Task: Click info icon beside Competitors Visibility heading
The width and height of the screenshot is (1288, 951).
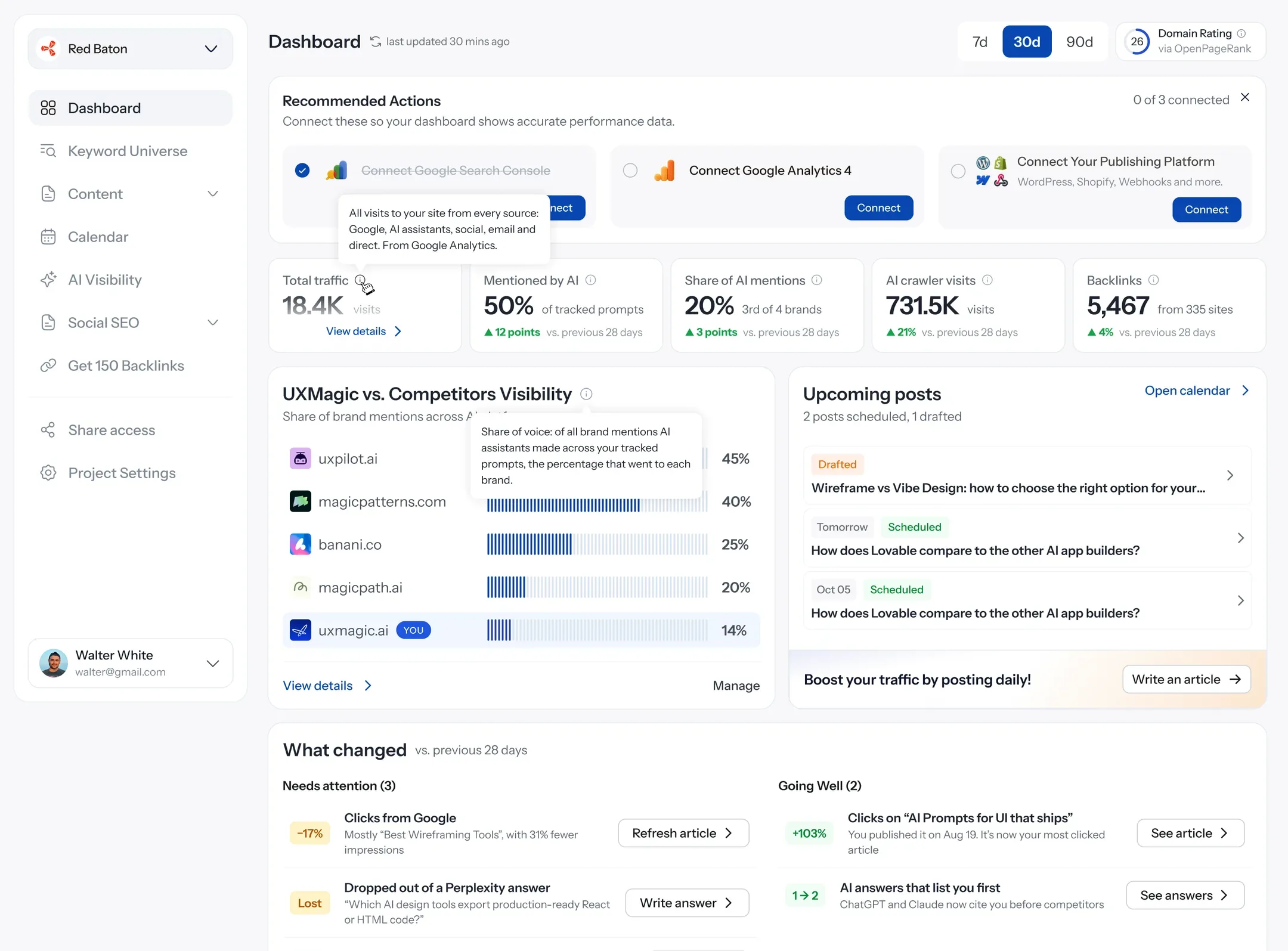Action: coord(586,394)
